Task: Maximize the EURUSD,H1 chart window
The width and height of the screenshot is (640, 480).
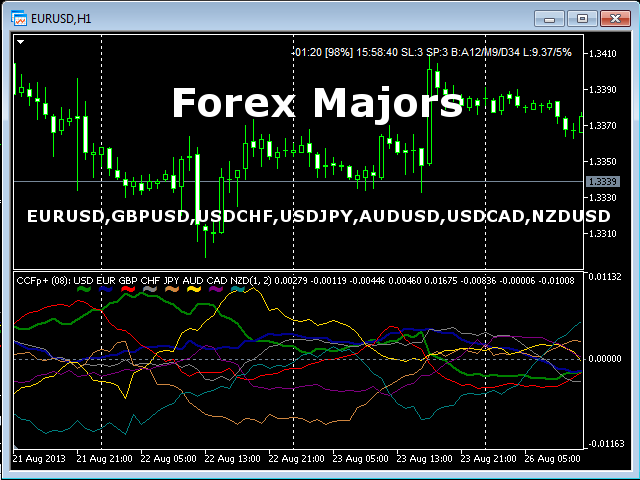Action: pos(580,18)
